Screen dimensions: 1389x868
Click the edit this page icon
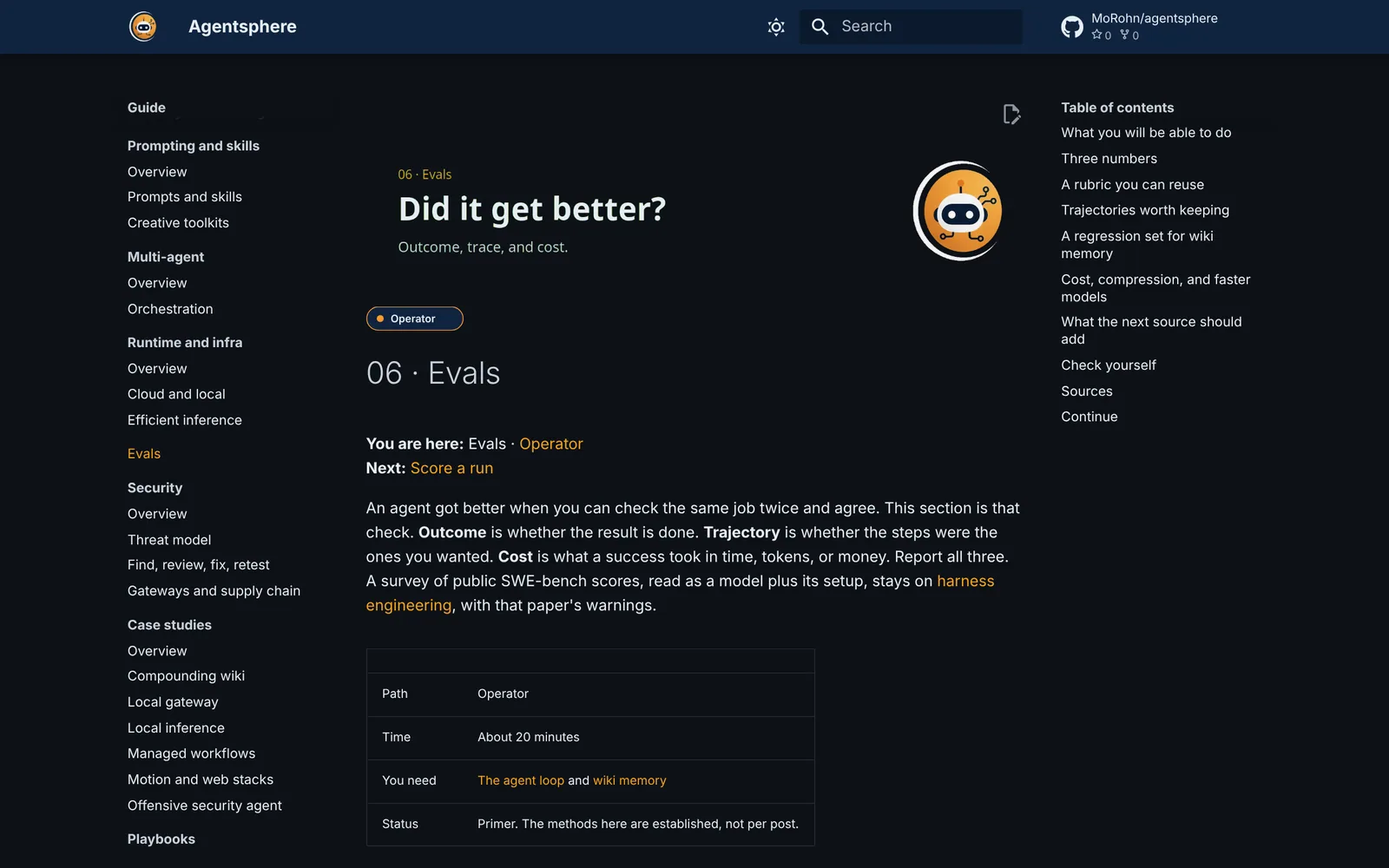(x=1011, y=115)
